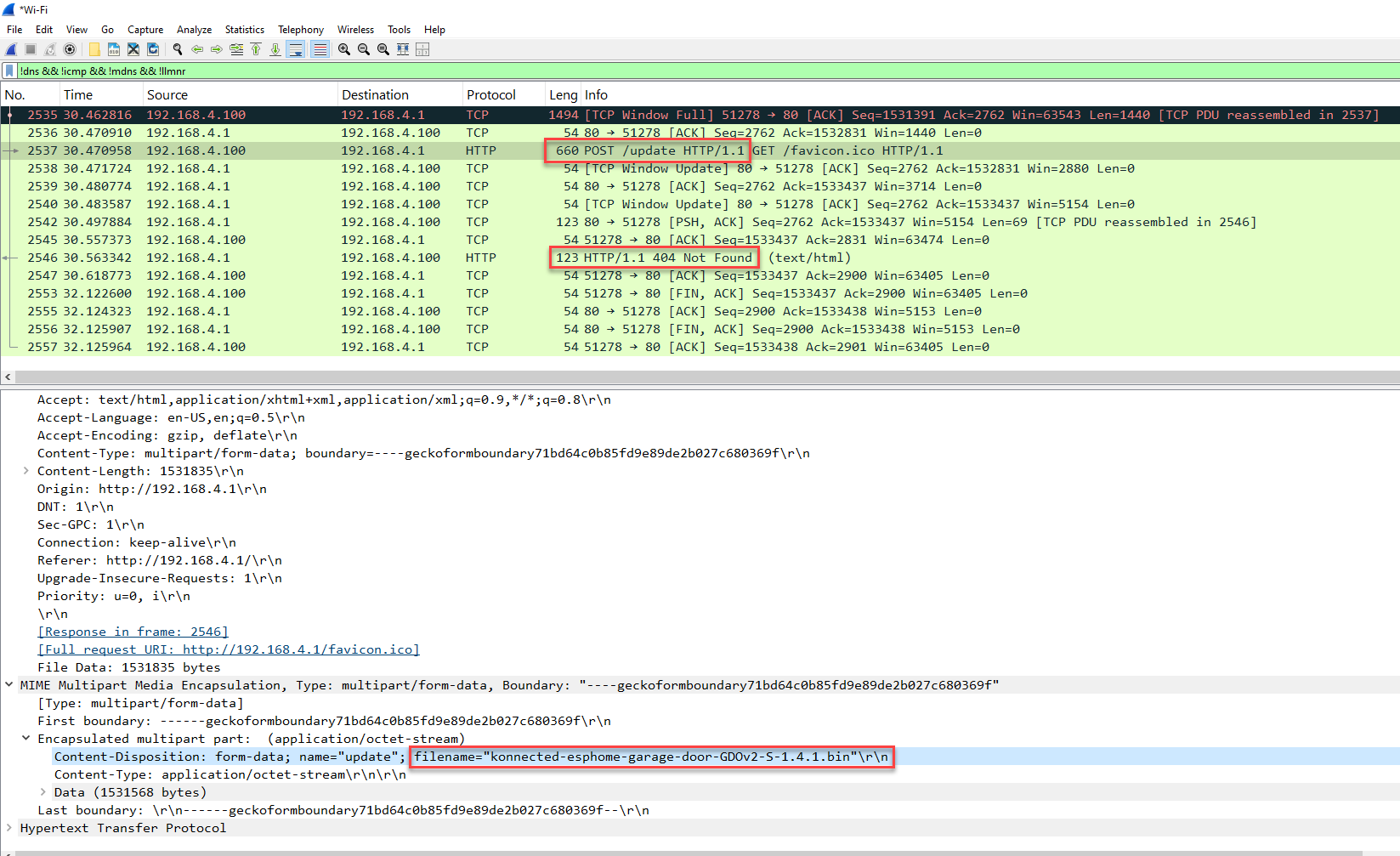The image size is (1400, 856).
Task: Go to the previous packet arrow
Action: click(197, 49)
